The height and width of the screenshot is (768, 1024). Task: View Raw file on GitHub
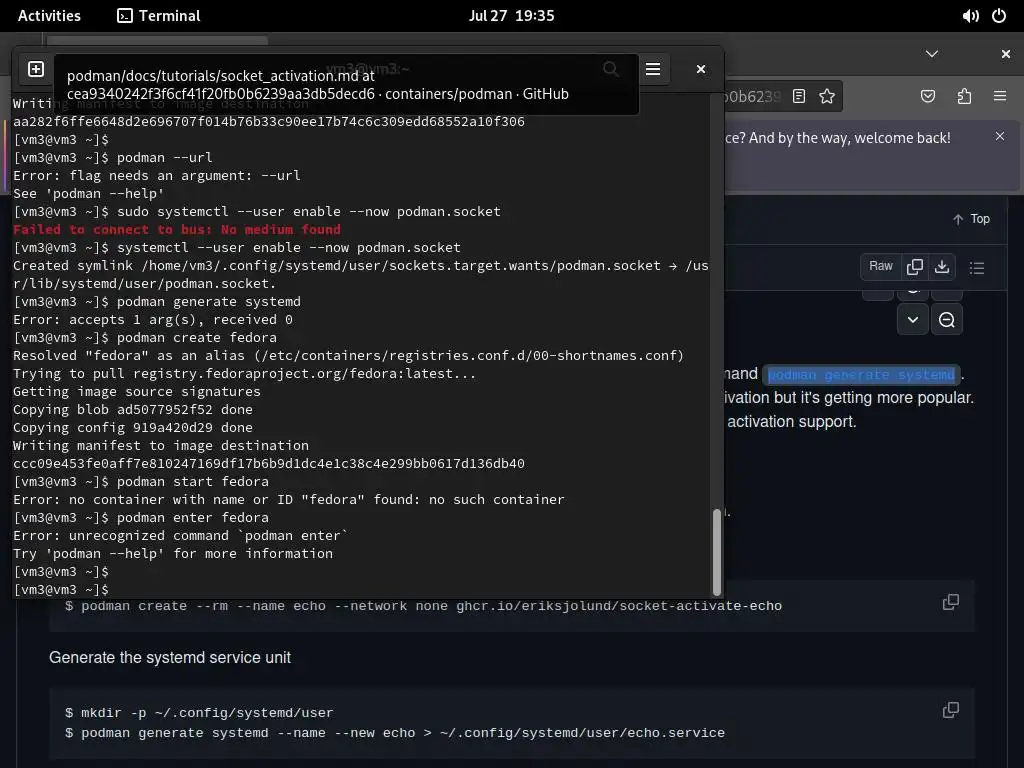[880, 266]
